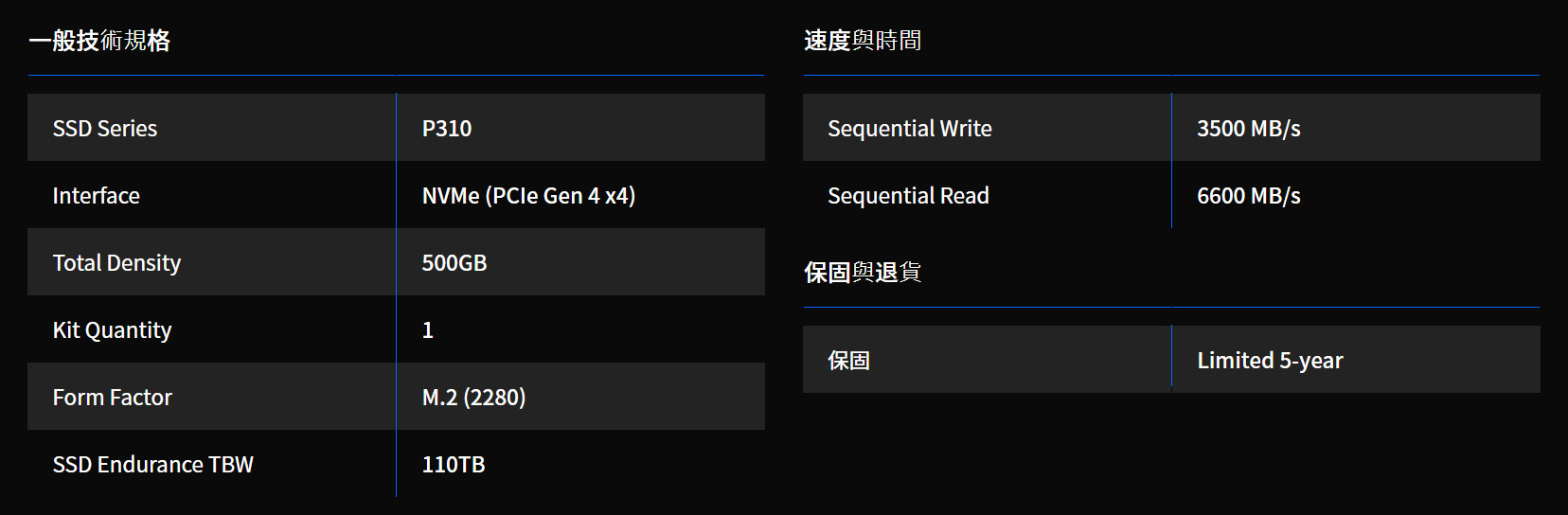Image resolution: width=1568 pixels, height=515 pixels.
Task: Click the 保固與退貨 section heading
Action: coord(863,273)
